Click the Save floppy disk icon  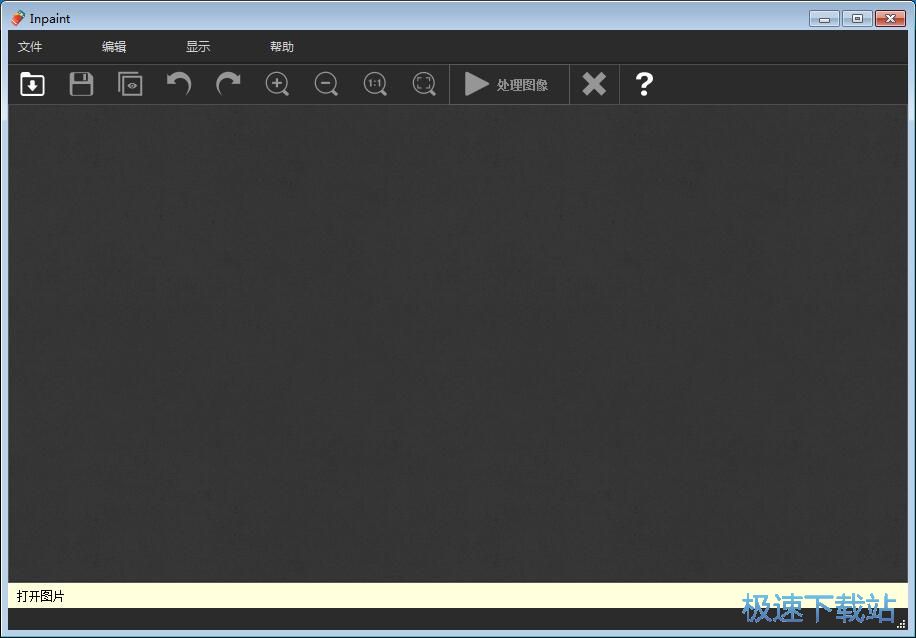81,84
